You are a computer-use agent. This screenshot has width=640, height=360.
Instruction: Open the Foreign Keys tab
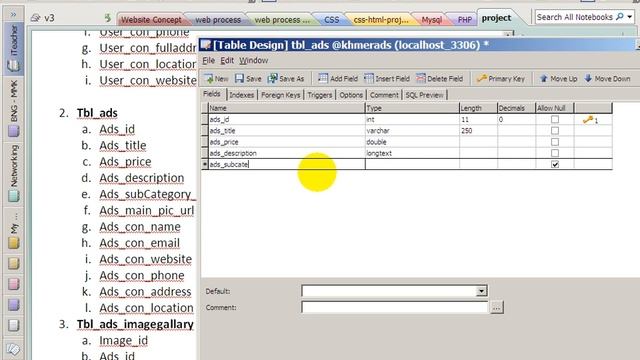pos(281,95)
